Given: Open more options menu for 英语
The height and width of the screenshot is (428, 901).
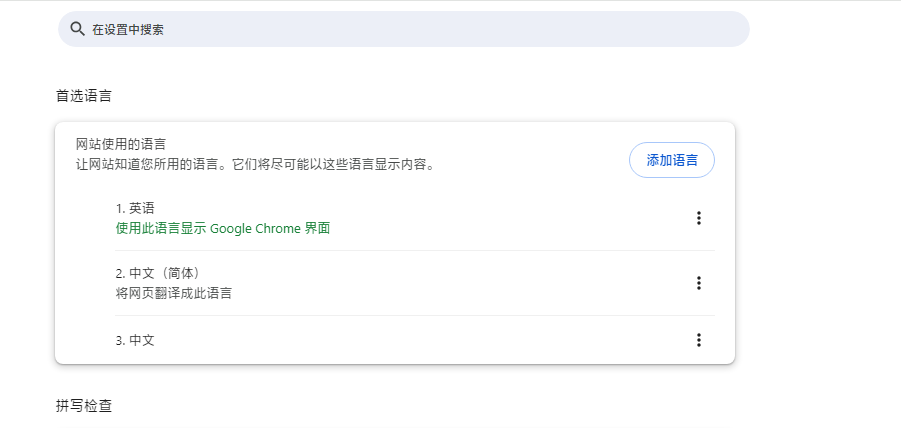Looking at the screenshot, I should (699, 218).
